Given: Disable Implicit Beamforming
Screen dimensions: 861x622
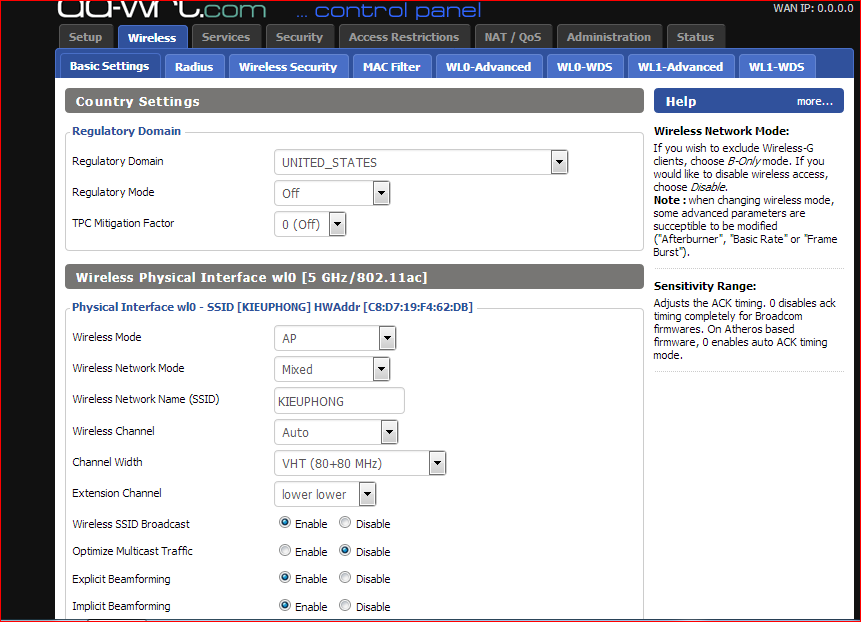Looking at the screenshot, I should pos(345,606).
